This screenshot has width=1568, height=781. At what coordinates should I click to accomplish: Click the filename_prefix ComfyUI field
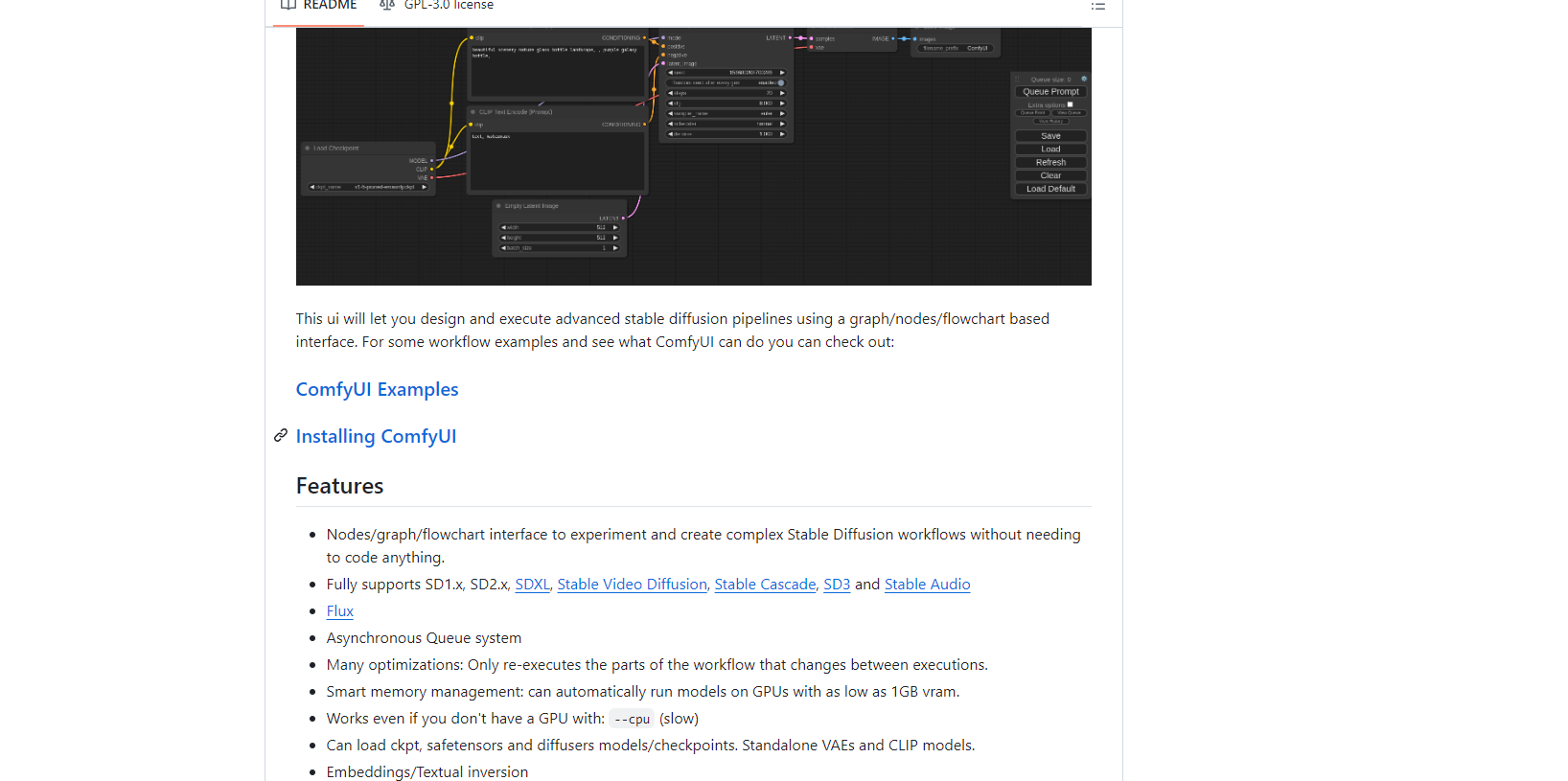pyautogui.click(x=956, y=48)
